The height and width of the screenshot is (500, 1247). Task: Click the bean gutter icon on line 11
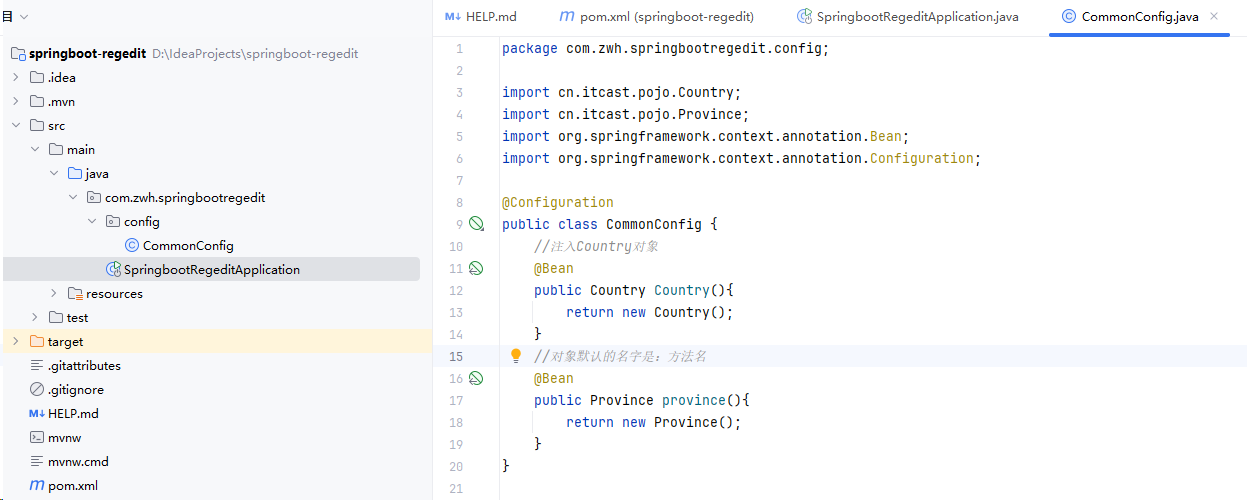(476, 268)
